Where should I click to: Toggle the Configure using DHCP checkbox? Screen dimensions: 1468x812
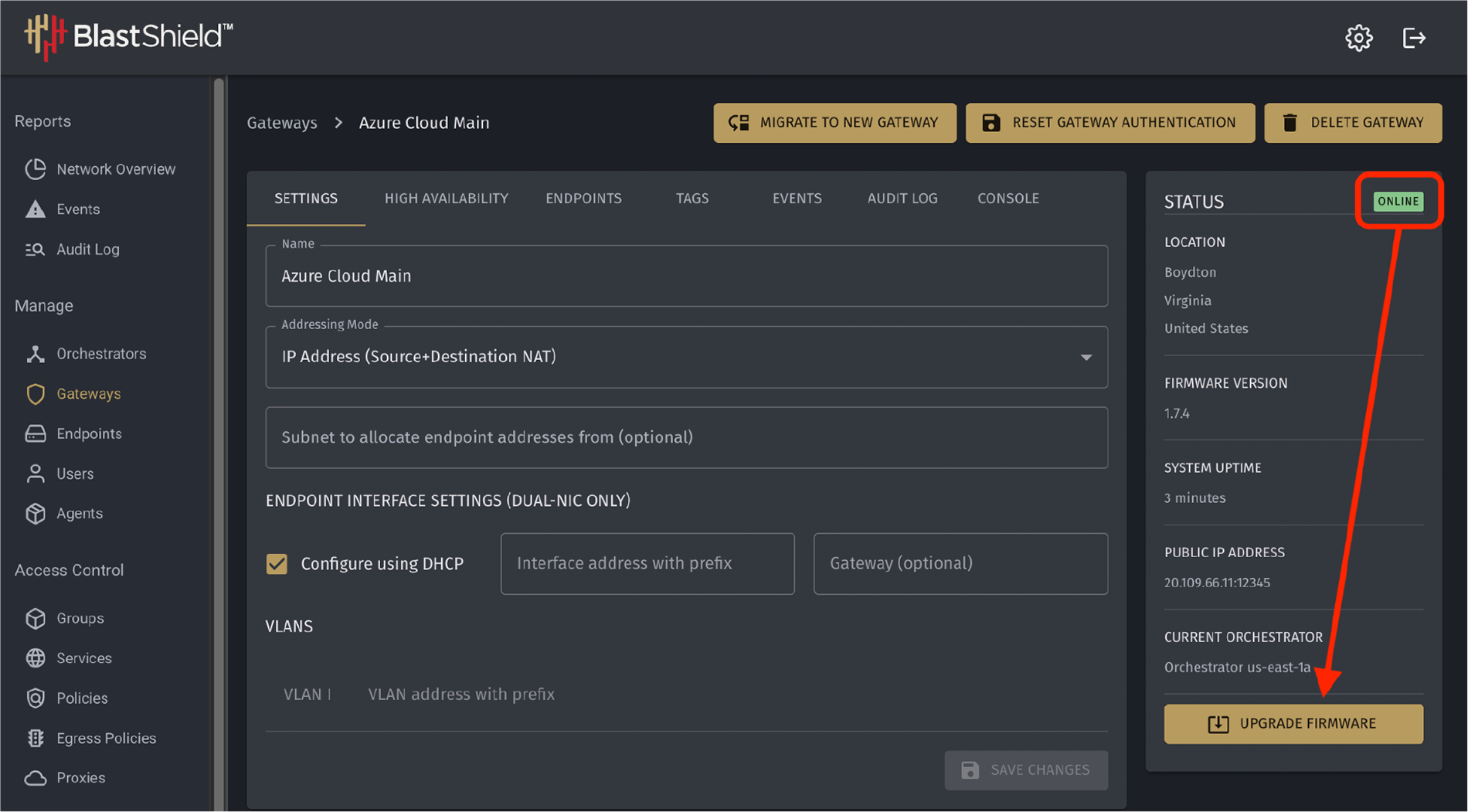click(x=277, y=564)
